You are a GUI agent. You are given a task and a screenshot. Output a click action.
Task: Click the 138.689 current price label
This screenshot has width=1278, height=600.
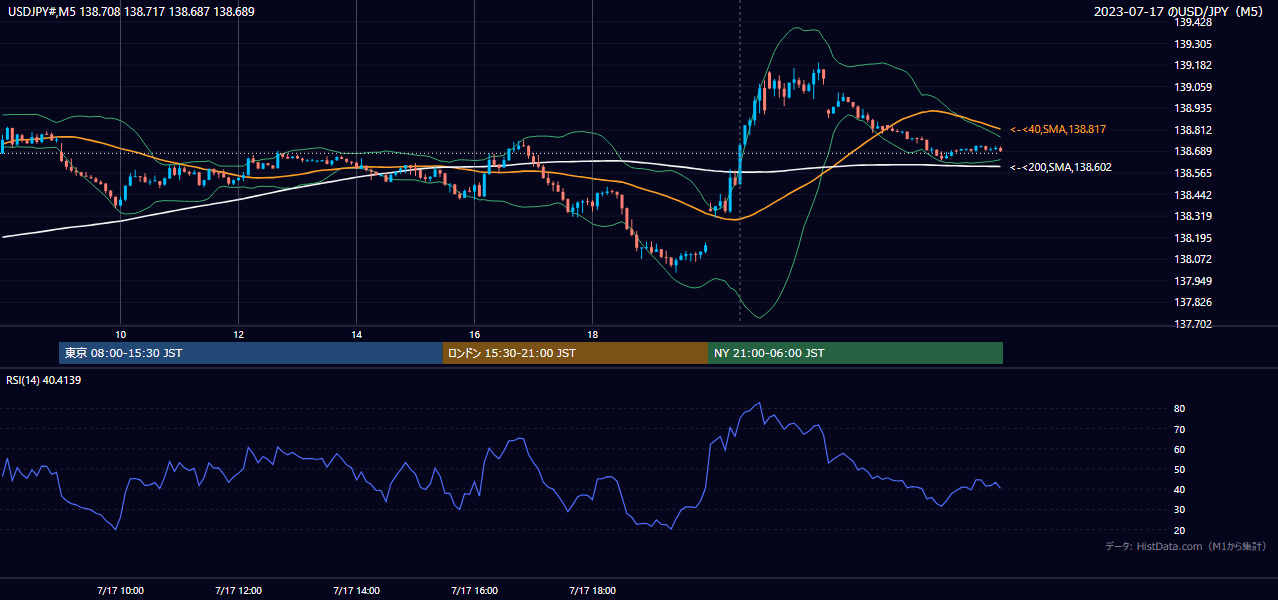(1193, 151)
